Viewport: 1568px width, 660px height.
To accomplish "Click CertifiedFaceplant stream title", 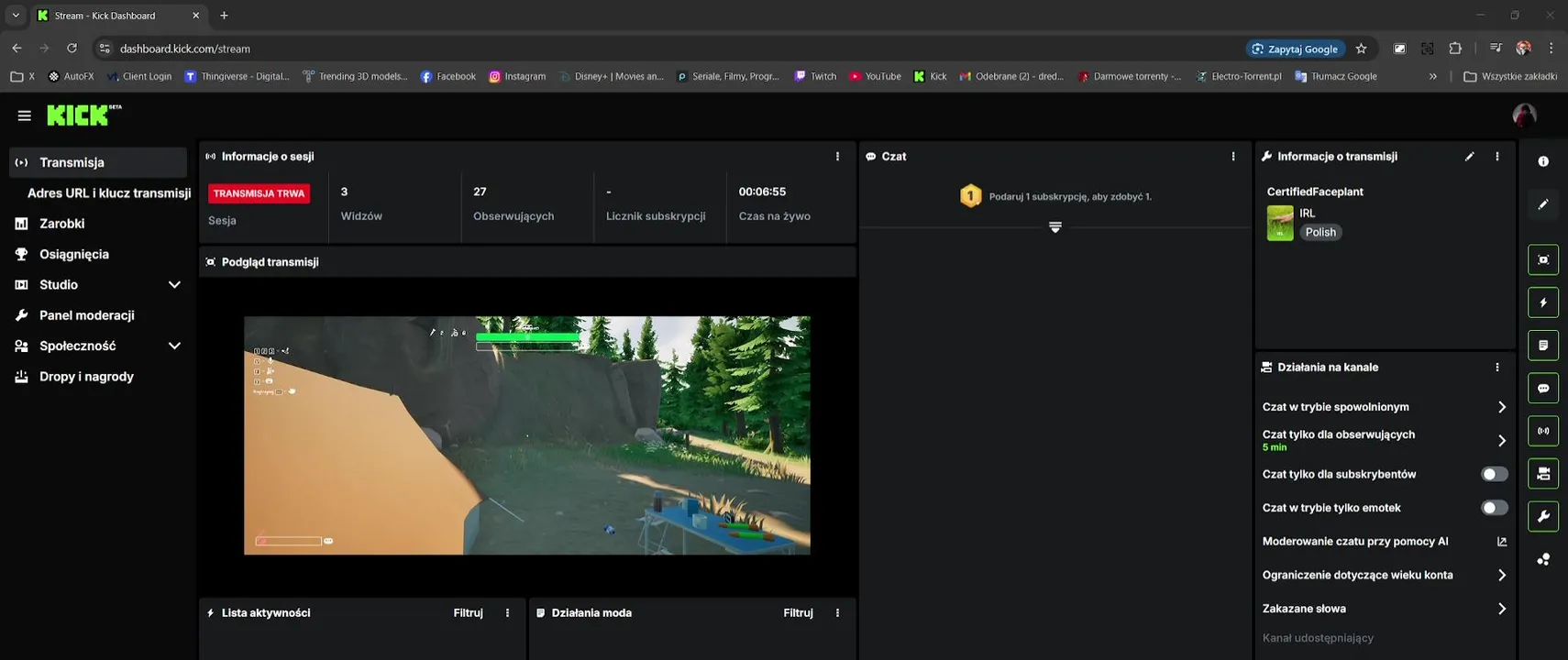I will (x=1315, y=192).
